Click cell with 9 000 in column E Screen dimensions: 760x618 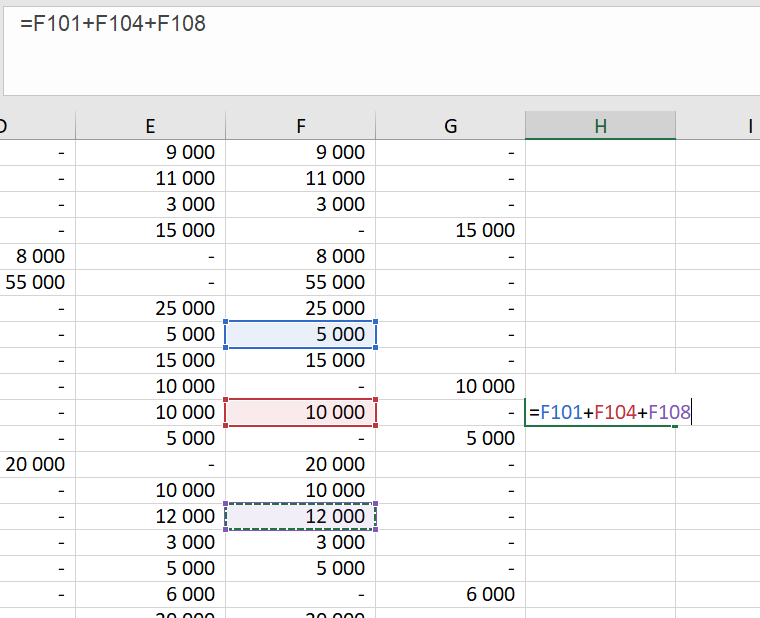click(x=150, y=152)
